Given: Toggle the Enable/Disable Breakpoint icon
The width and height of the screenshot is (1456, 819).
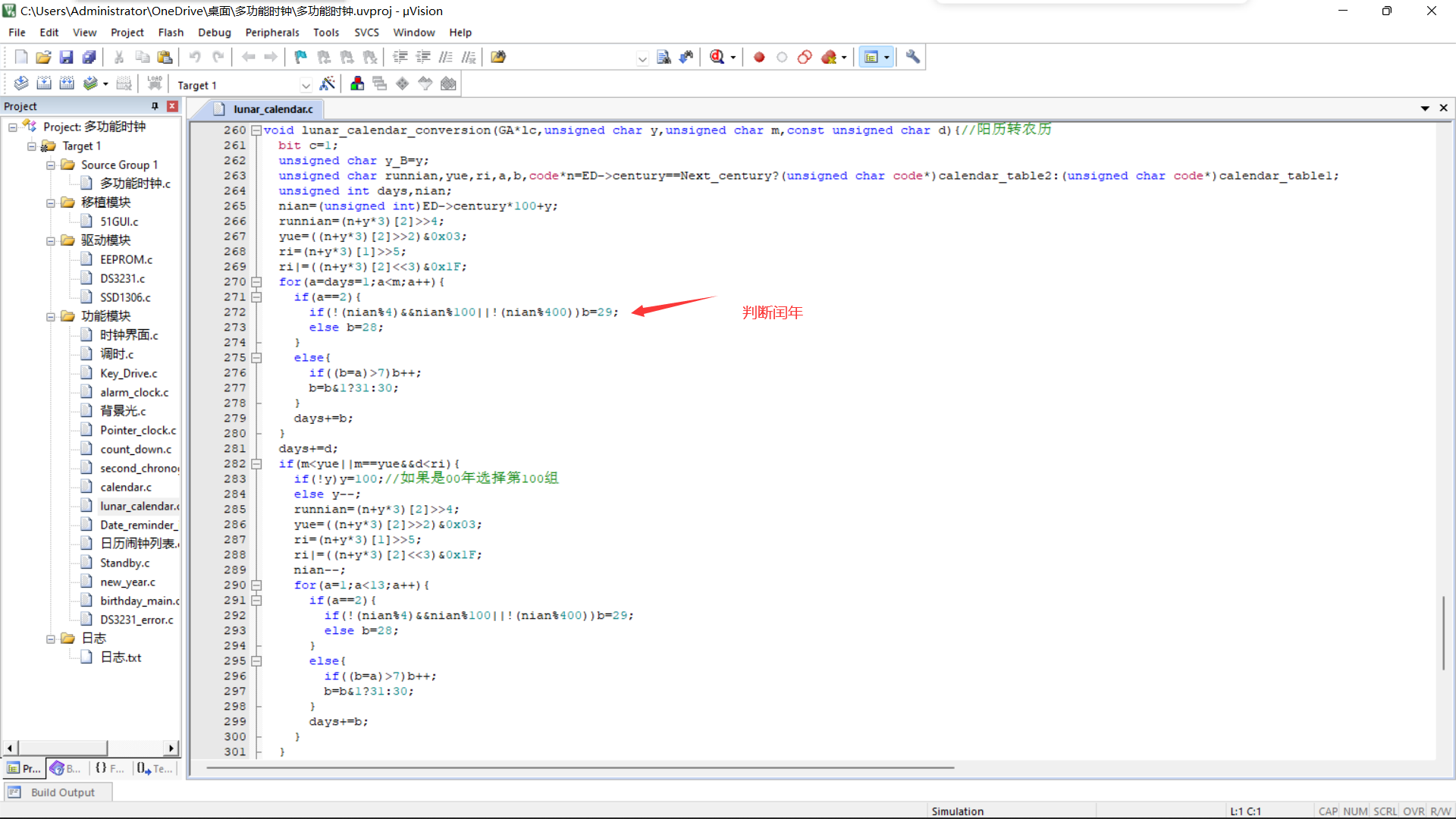Looking at the screenshot, I should click(x=782, y=57).
